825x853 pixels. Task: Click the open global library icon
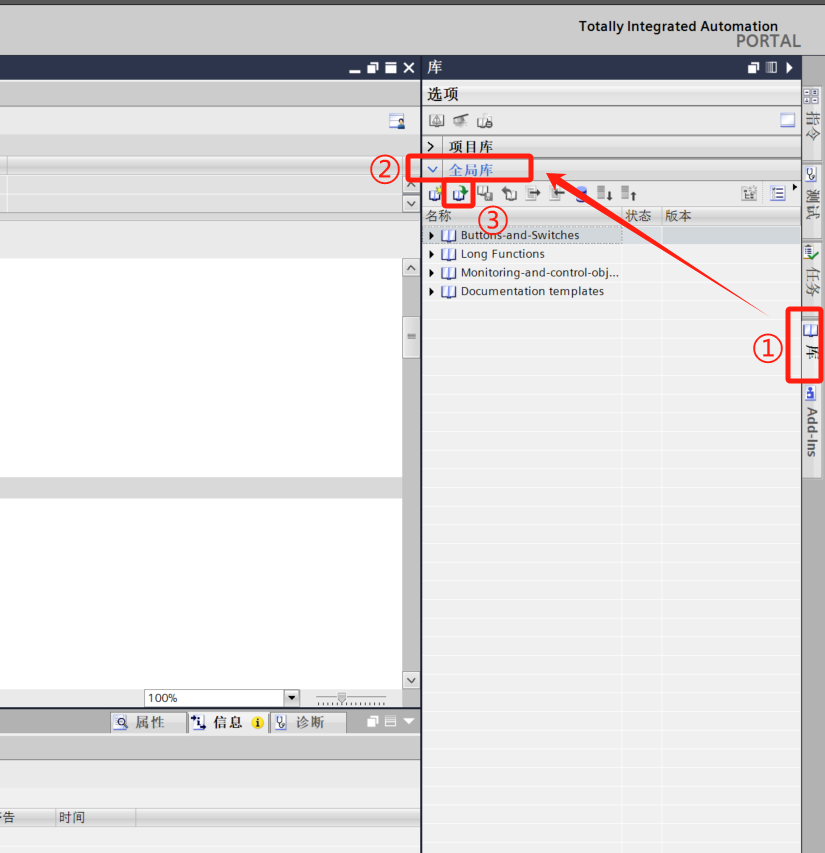point(460,194)
